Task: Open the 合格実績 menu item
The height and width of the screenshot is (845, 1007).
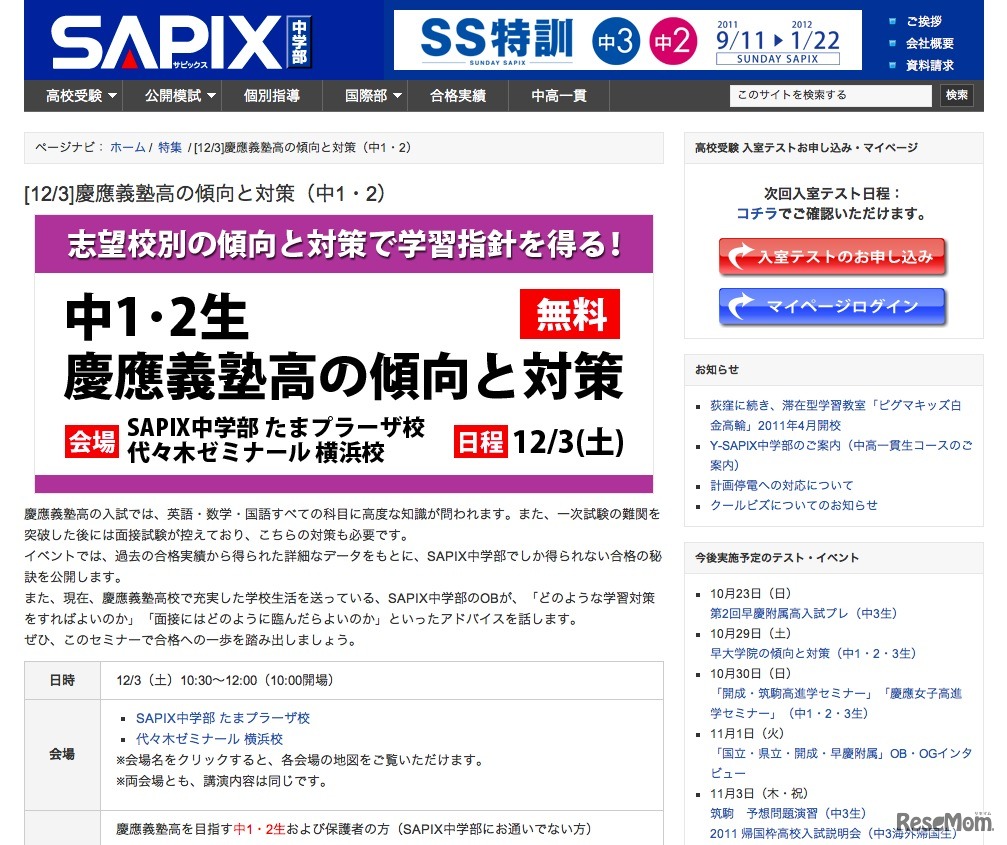Action: coord(458,96)
